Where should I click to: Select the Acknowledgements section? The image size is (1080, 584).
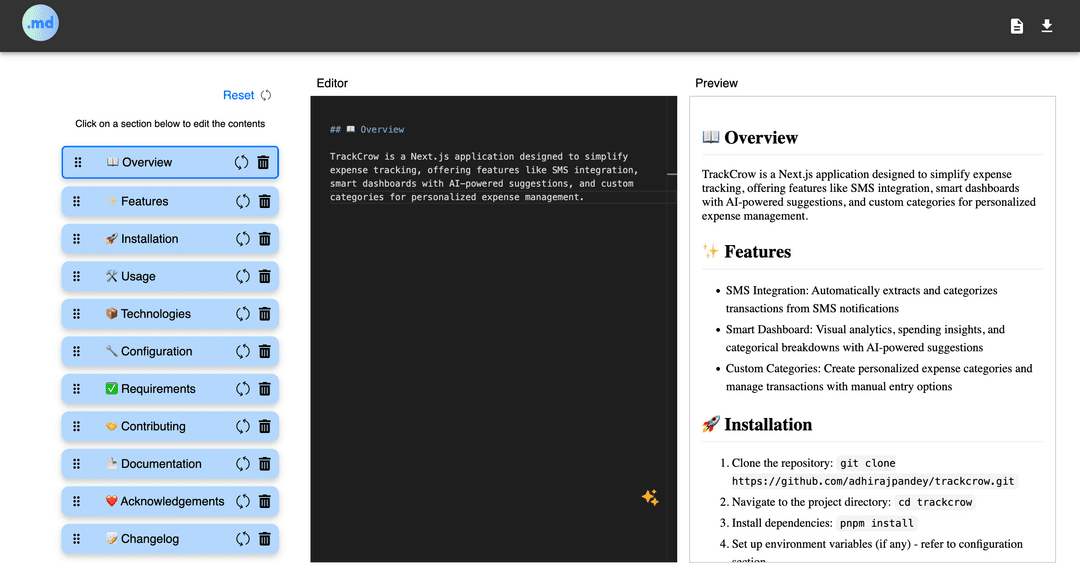click(172, 501)
